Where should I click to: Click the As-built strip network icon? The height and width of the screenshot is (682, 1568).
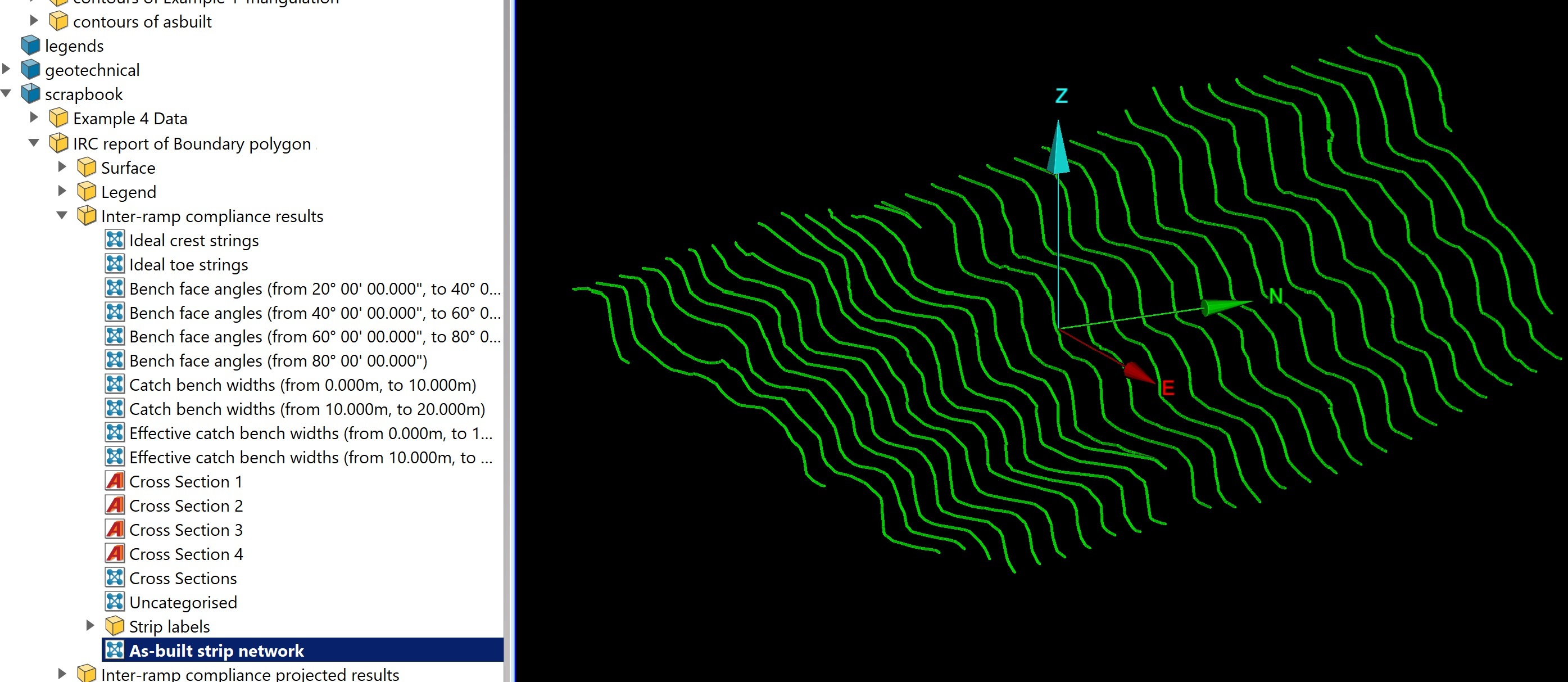[x=115, y=650]
